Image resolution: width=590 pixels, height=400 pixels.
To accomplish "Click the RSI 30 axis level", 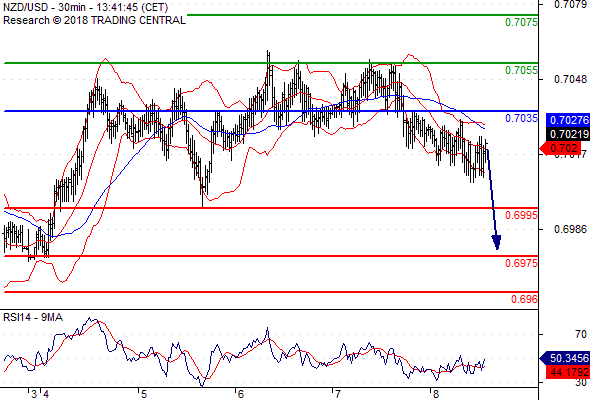I will [x=581, y=383].
